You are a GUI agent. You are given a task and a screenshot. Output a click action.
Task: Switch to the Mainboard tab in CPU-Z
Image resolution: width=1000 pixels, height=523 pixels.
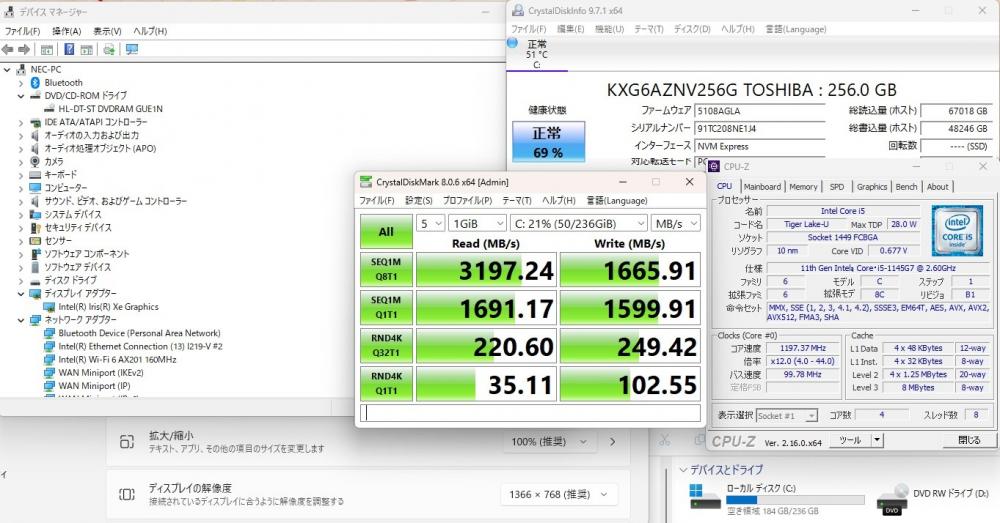pos(761,187)
